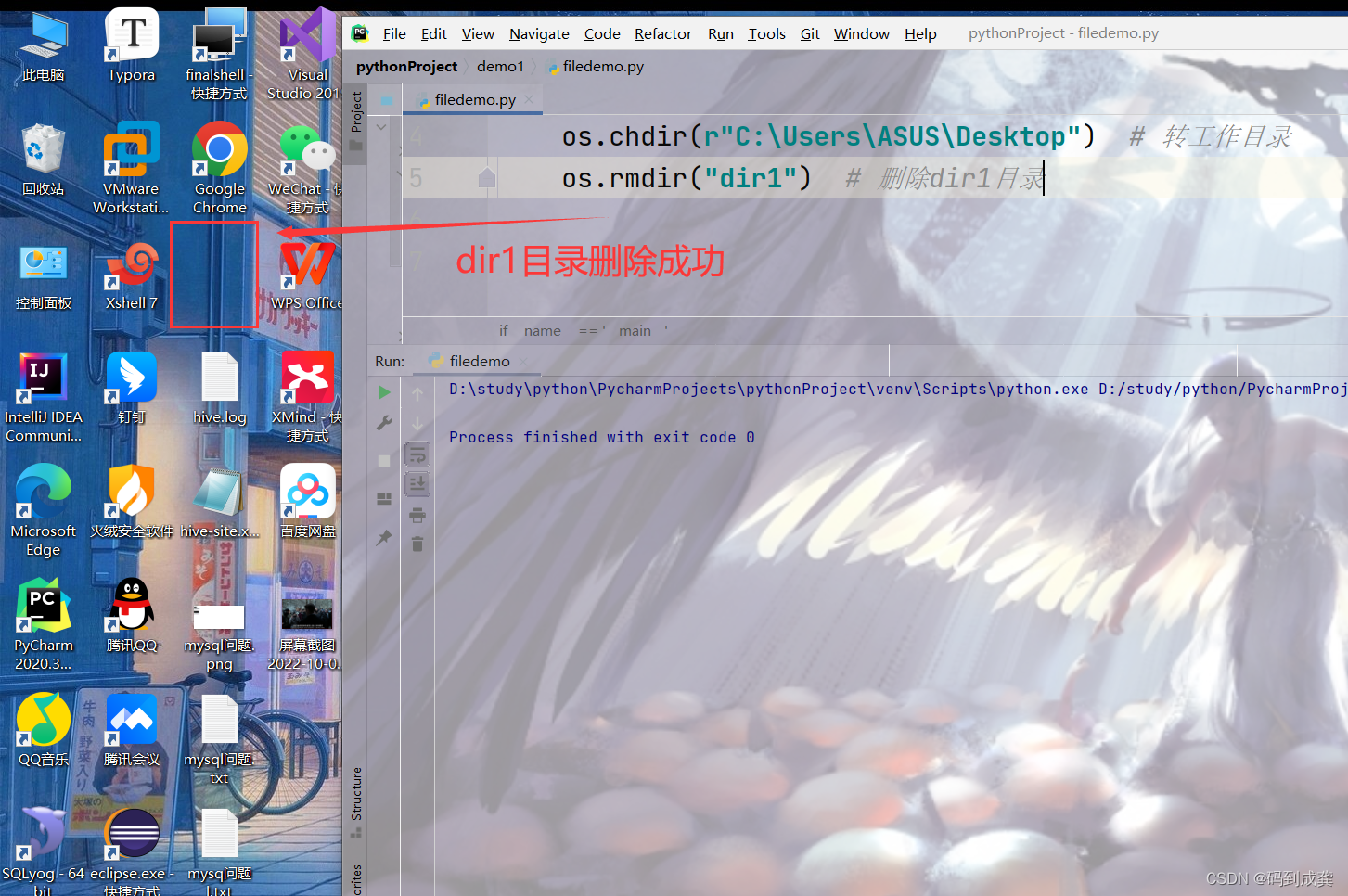Click the Down the stack trace arrow

click(417, 424)
